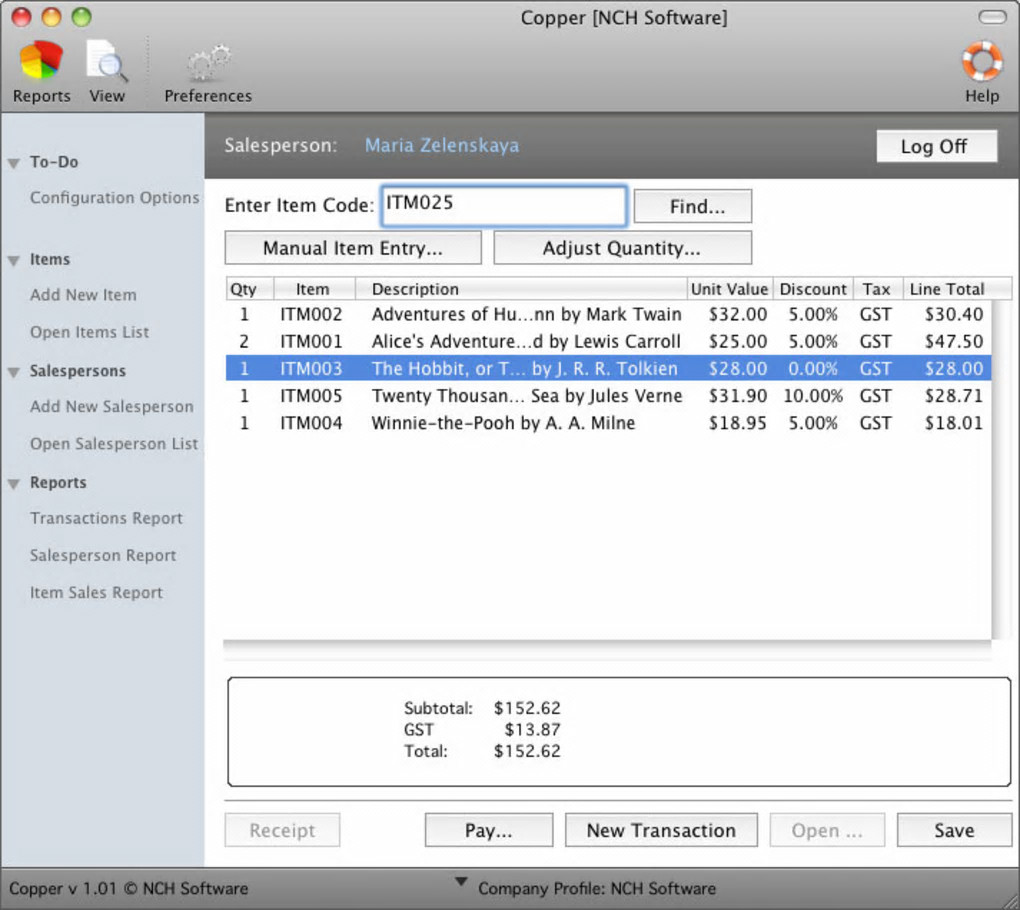The image size is (1020, 910).
Task: Click the View magnifier document icon
Action: click(x=107, y=60)
